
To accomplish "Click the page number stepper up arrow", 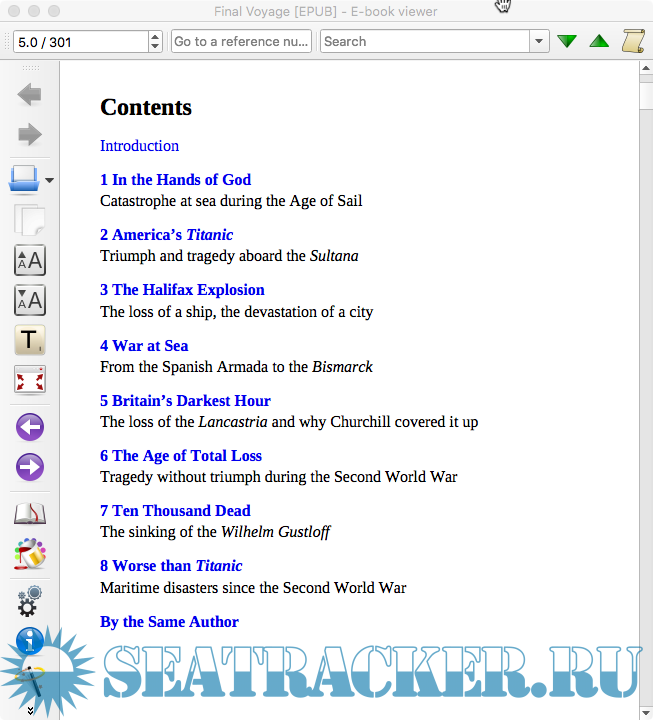I will click(154, 37).
